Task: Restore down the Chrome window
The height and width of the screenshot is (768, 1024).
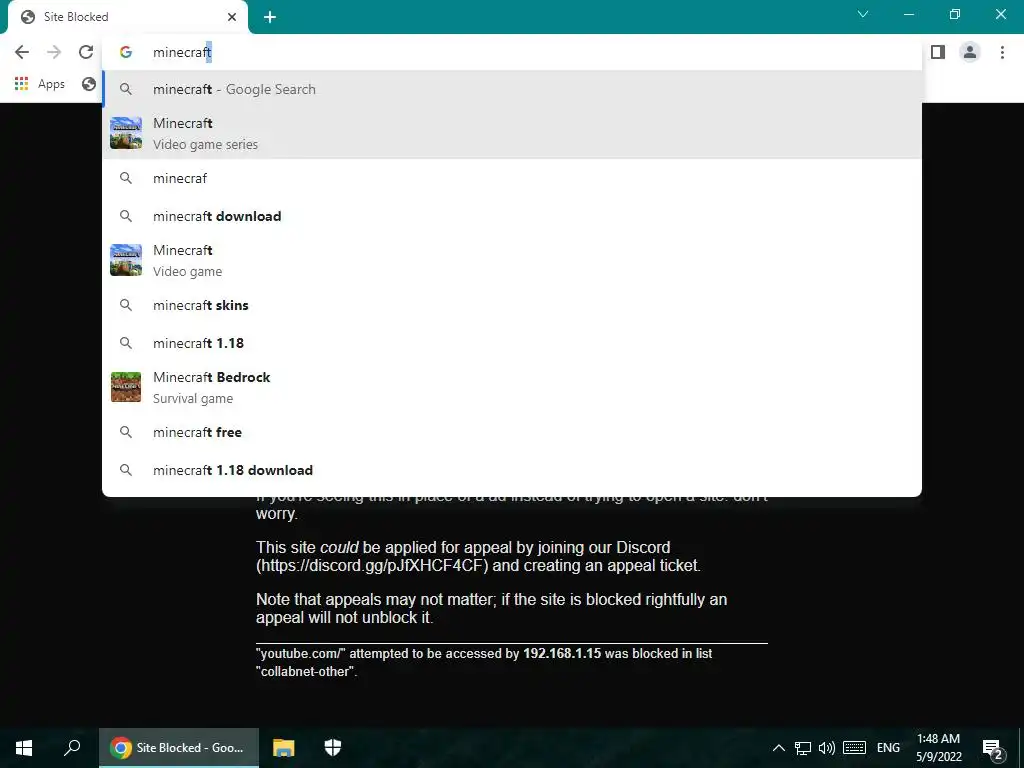Action: tap(955, 14)
